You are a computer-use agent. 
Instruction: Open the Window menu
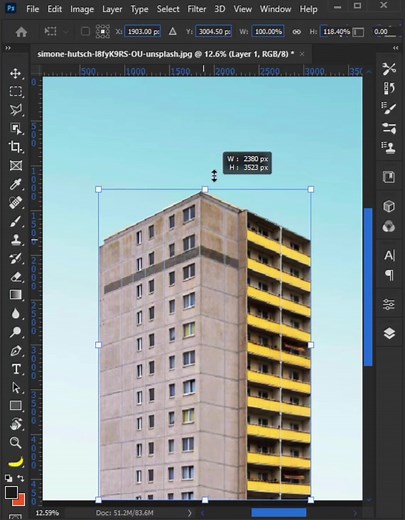coord(275,9)
